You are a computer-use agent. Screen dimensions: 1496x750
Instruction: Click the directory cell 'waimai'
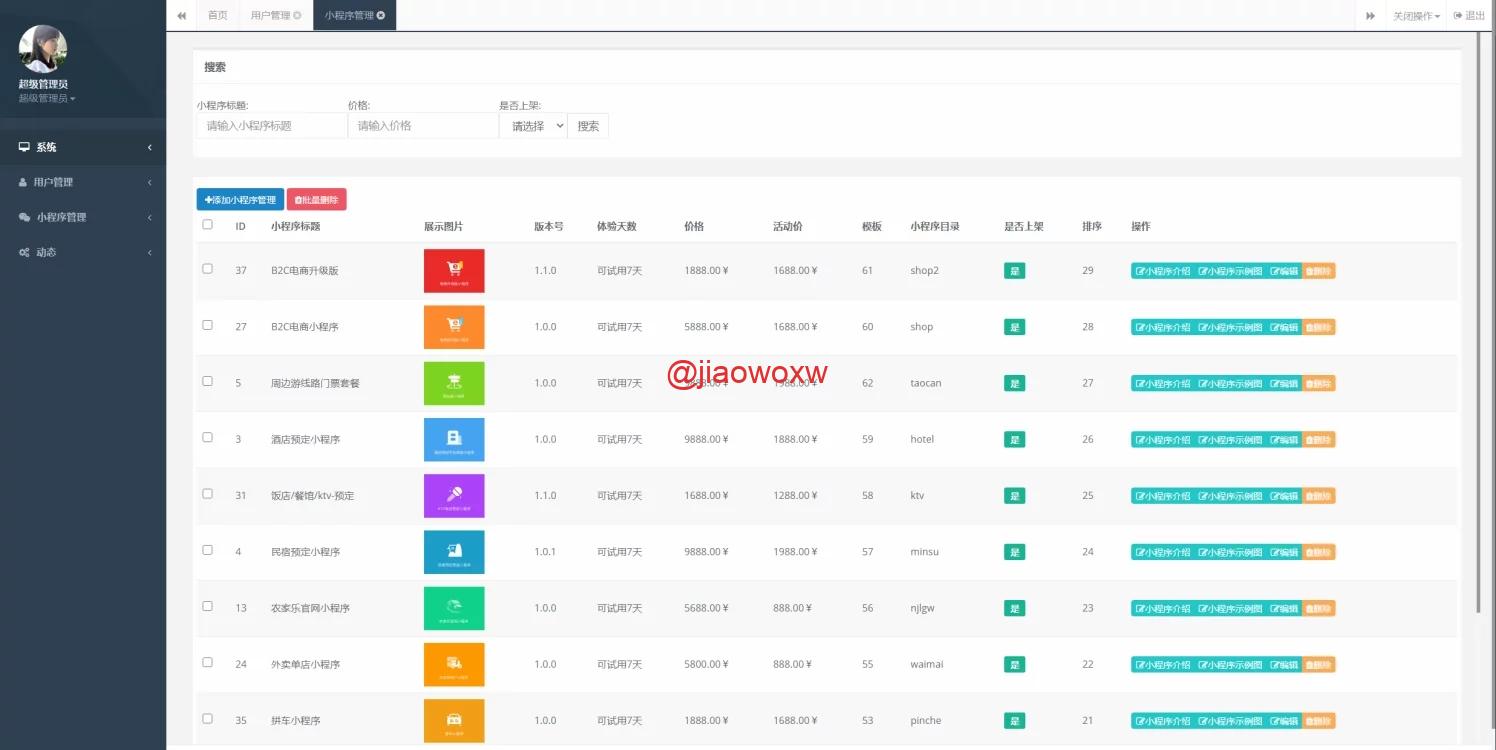[x=926, y=664]
